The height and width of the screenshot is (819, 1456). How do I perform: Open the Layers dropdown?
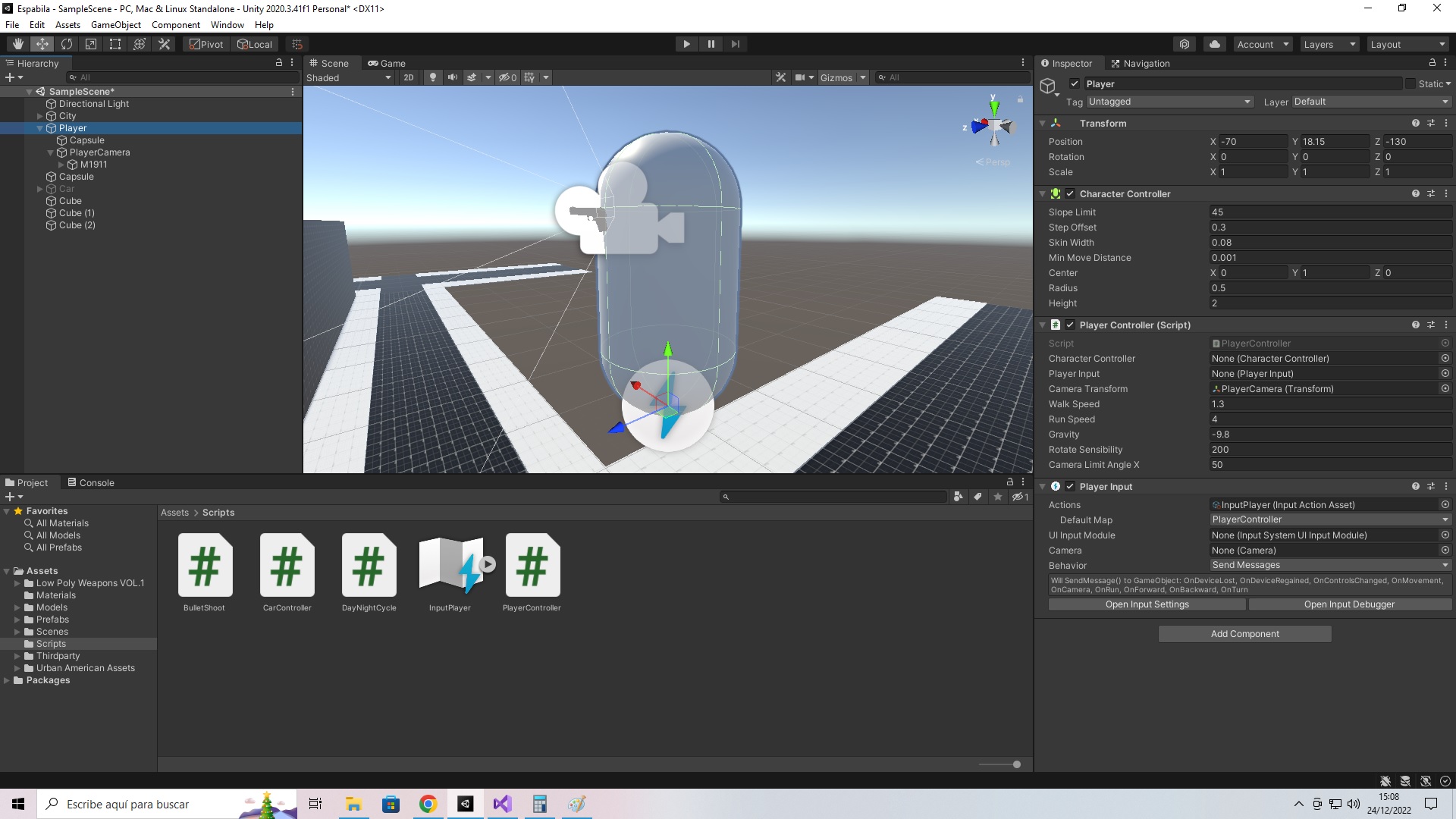tap(1329, 44)
